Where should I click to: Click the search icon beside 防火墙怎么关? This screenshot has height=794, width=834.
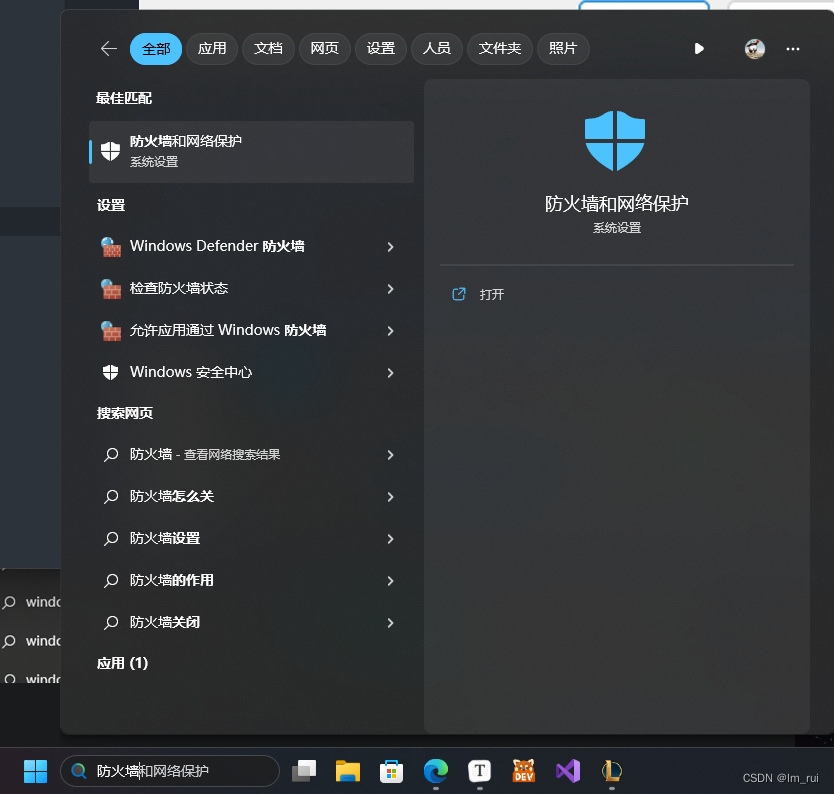pyautogui.click(x=111, y=497)
